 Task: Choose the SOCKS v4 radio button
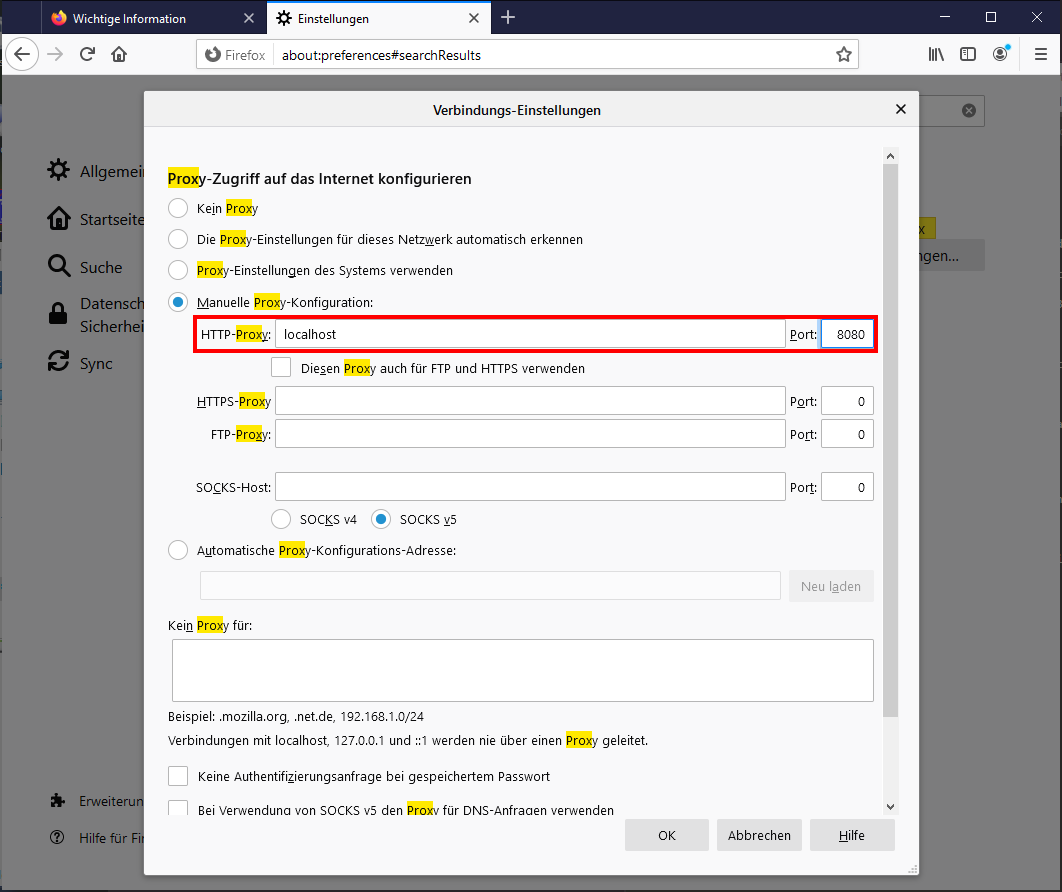click(x=282, y=519)
